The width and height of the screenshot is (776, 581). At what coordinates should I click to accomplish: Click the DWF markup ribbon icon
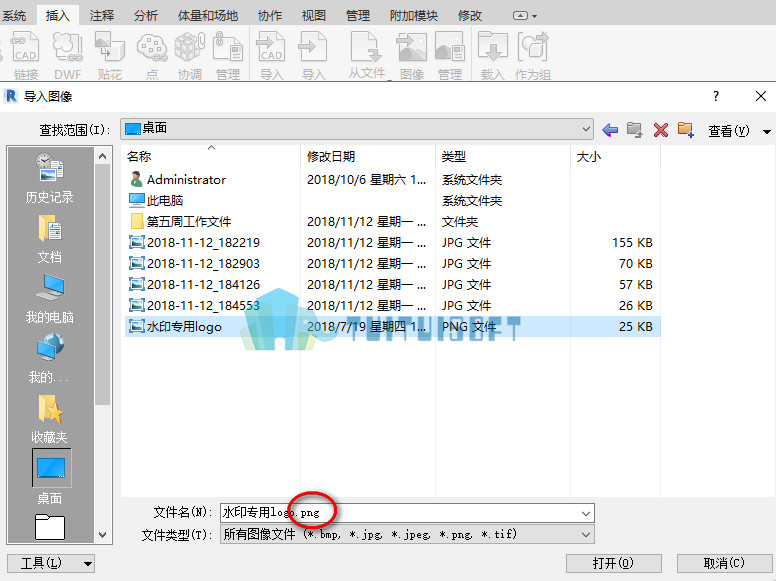[67, 47]
